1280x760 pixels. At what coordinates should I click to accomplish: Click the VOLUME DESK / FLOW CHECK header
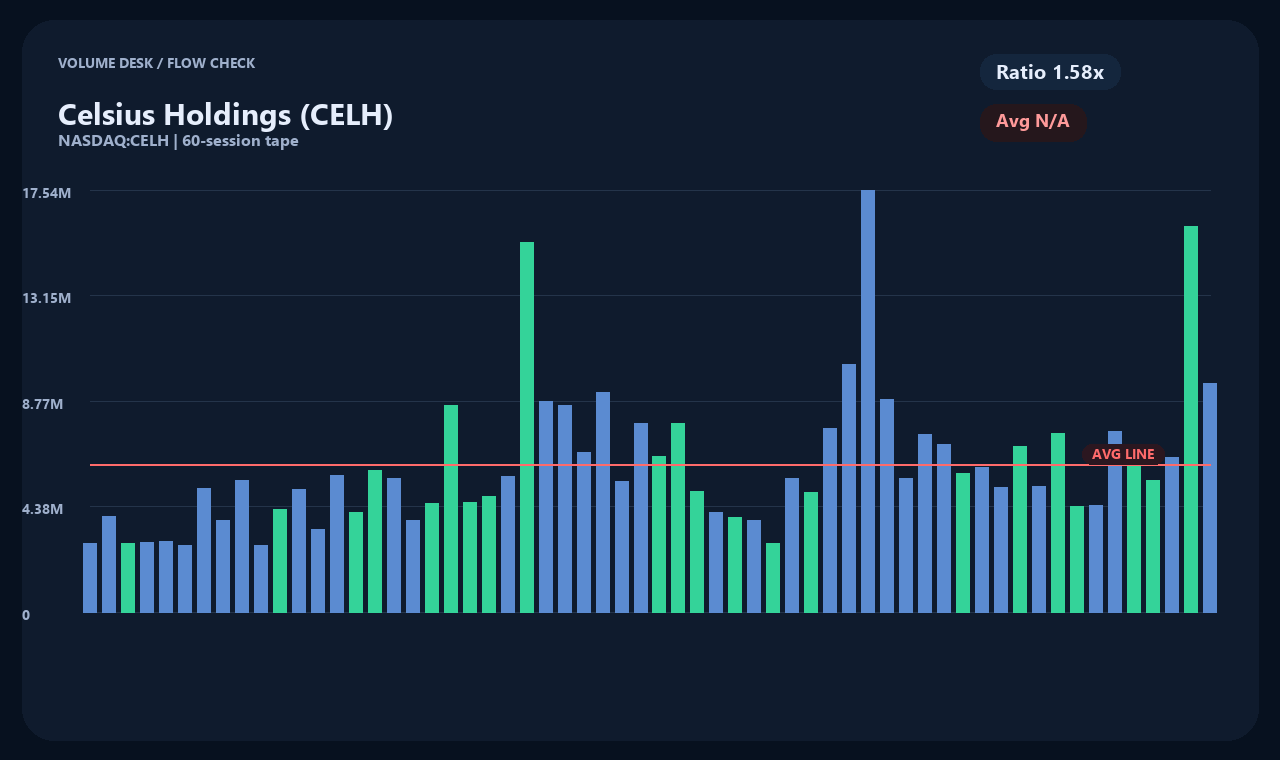pos(157,63)
